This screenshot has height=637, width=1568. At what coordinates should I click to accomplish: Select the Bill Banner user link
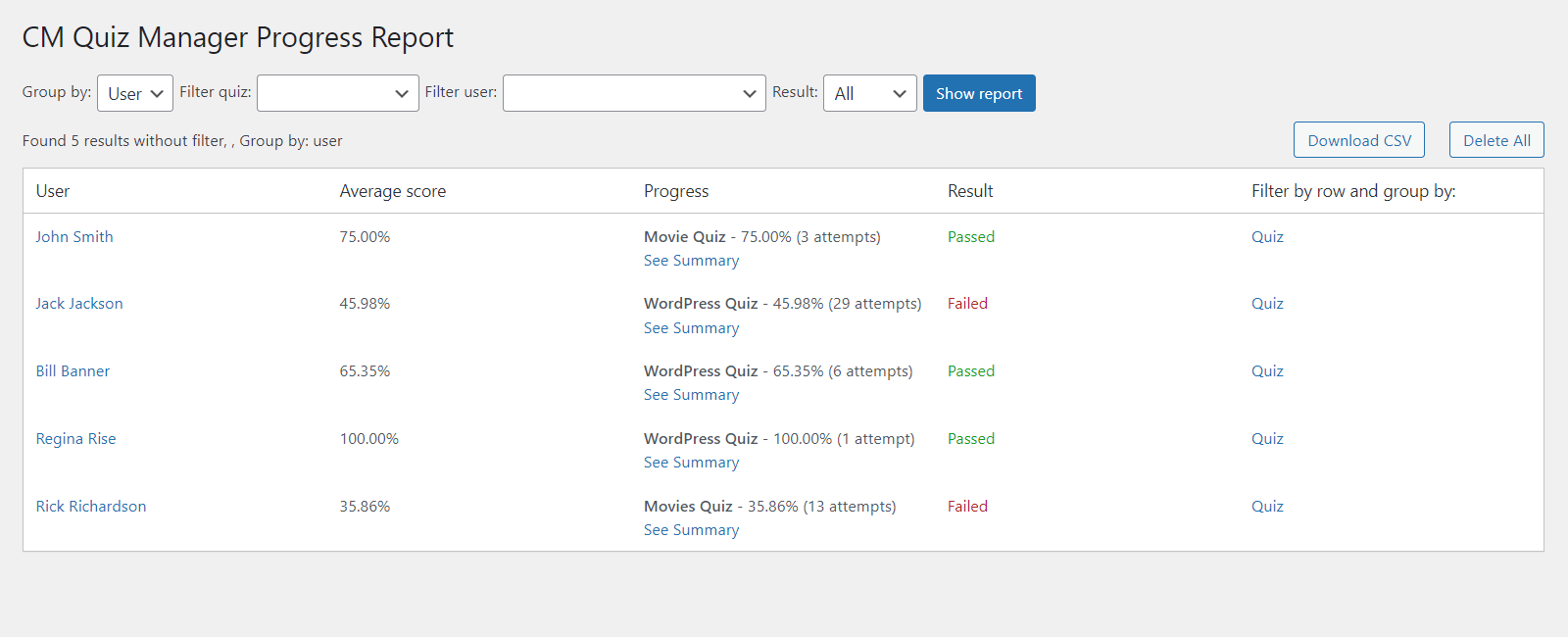click(x=73, y=371)
